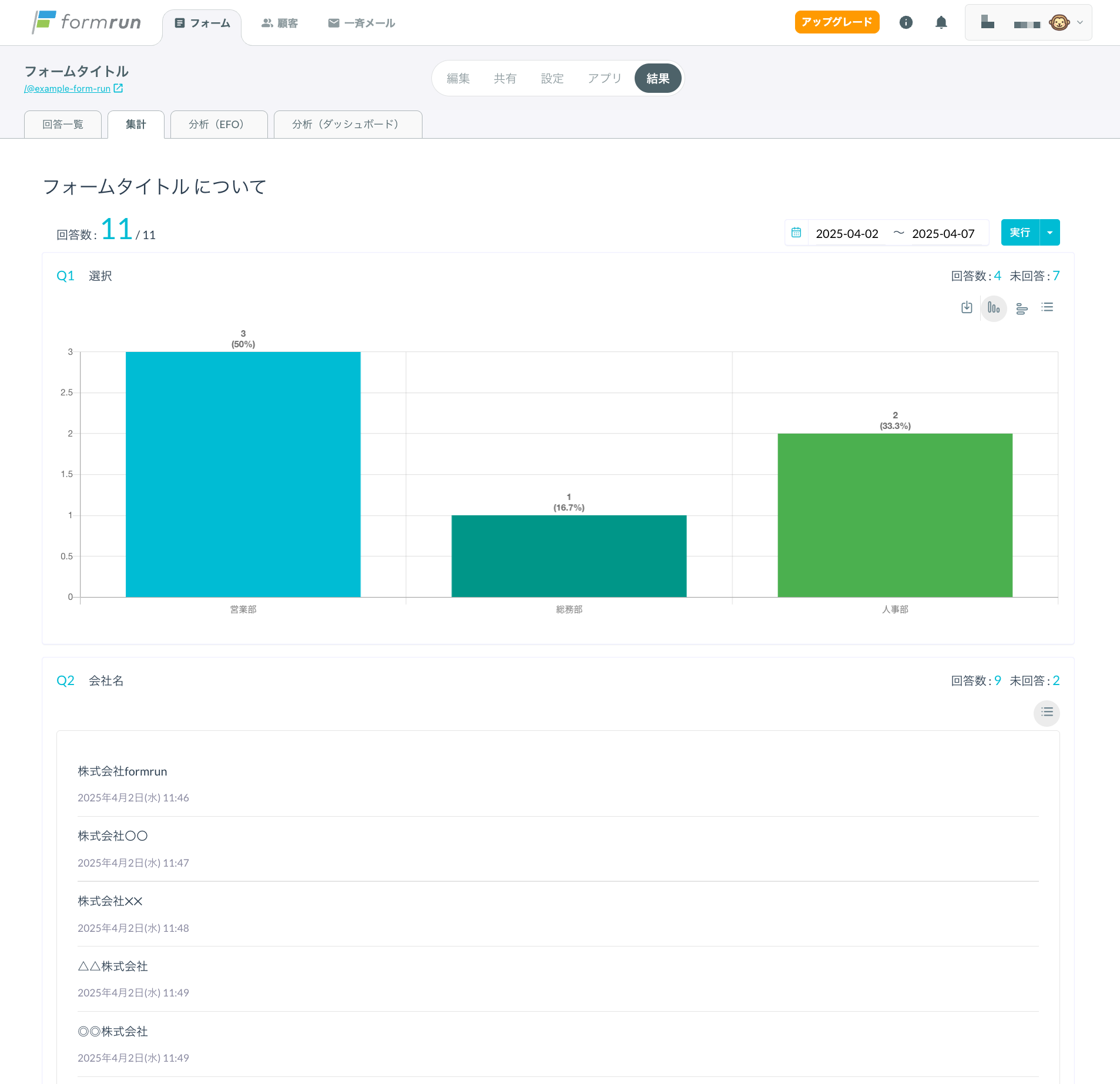Expand the account menu chevron
Screen dimensions: 1120x1084
click(1080, 23)
